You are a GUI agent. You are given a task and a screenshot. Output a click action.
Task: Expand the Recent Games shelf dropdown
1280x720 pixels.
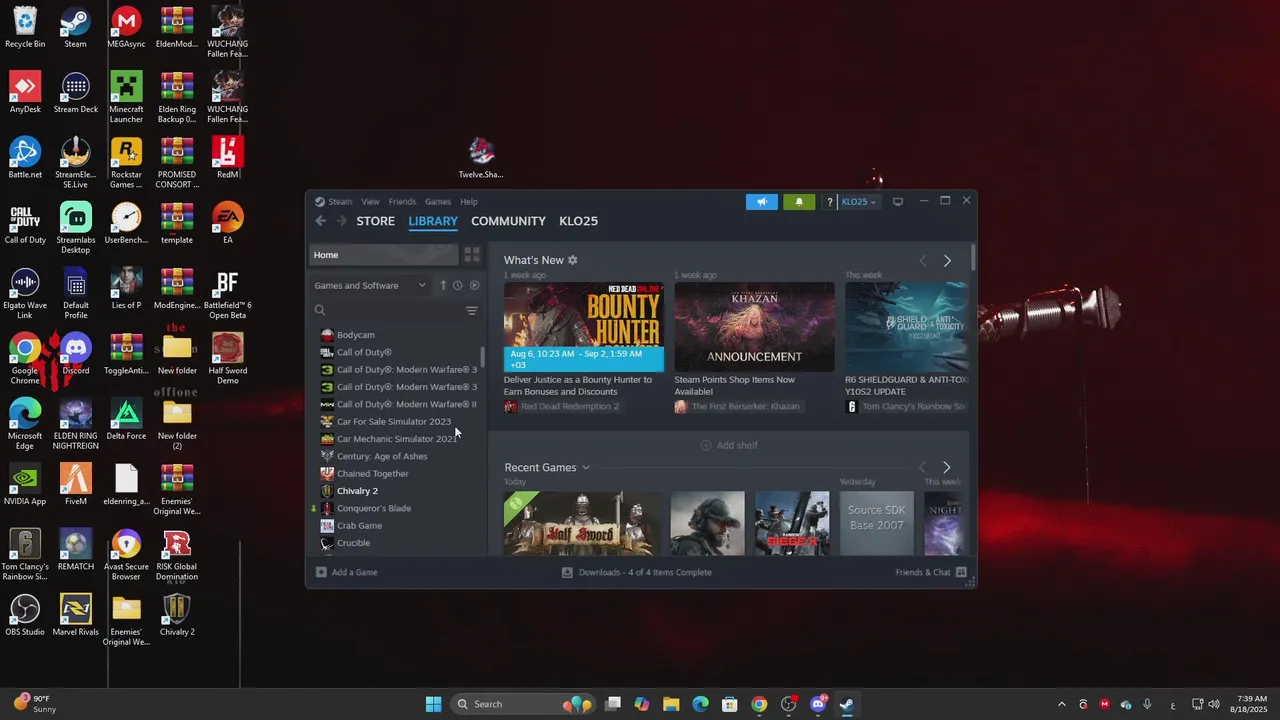pyautogui.click(x=586, y=468)
